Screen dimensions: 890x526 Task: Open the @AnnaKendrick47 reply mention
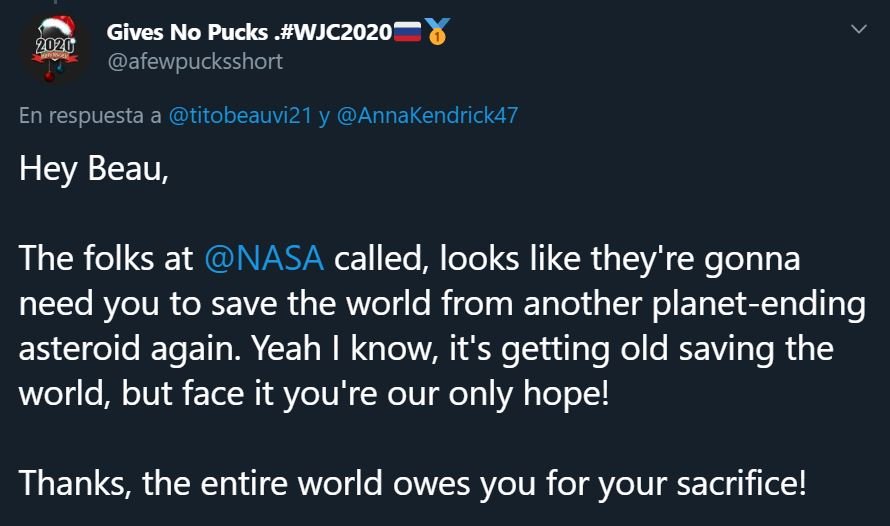[427, 115]
